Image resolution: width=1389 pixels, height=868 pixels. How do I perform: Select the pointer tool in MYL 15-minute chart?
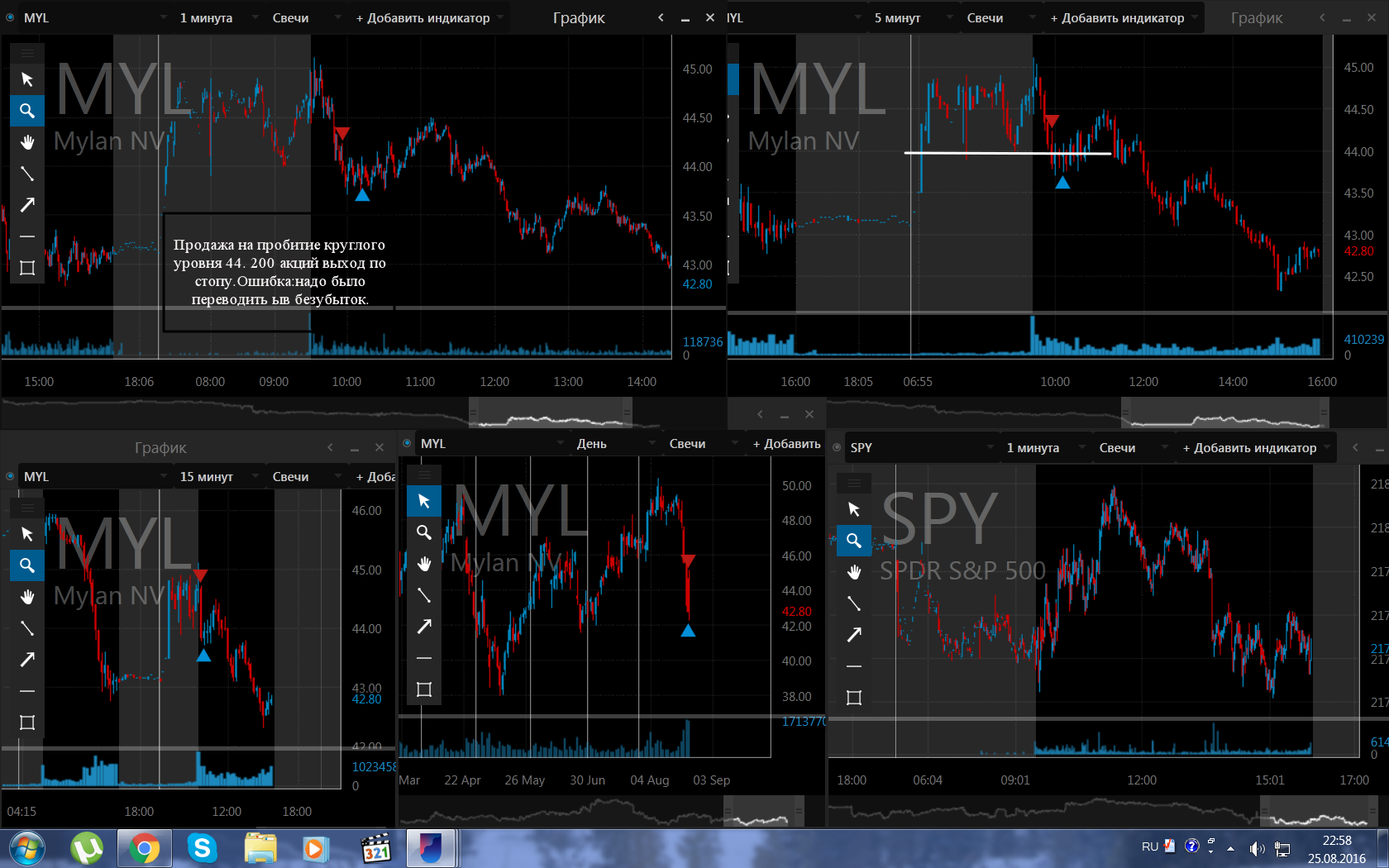tap(27, 534)
